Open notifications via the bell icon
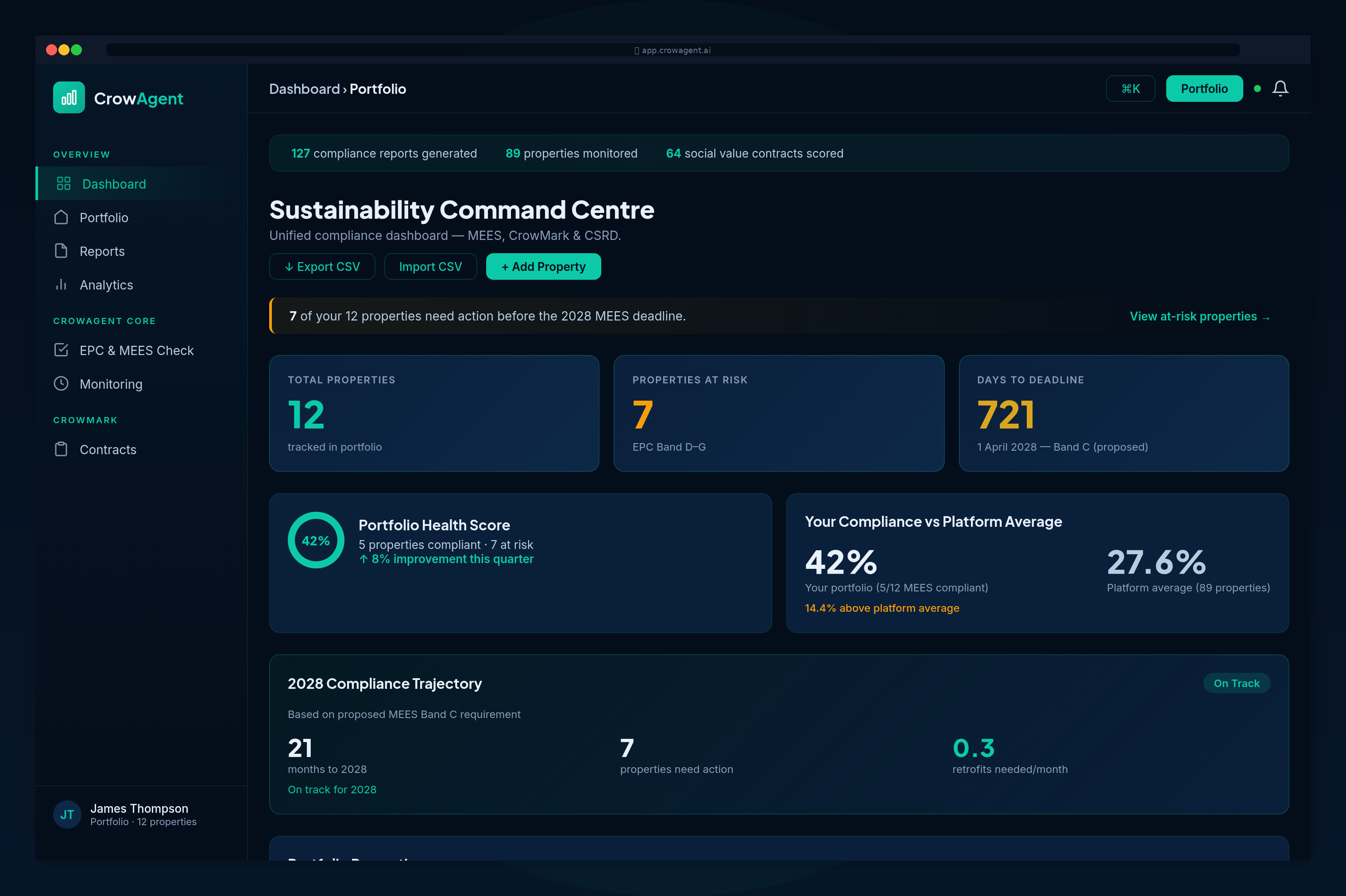This screenshot has width=1346, height=896. (1280, 89)
